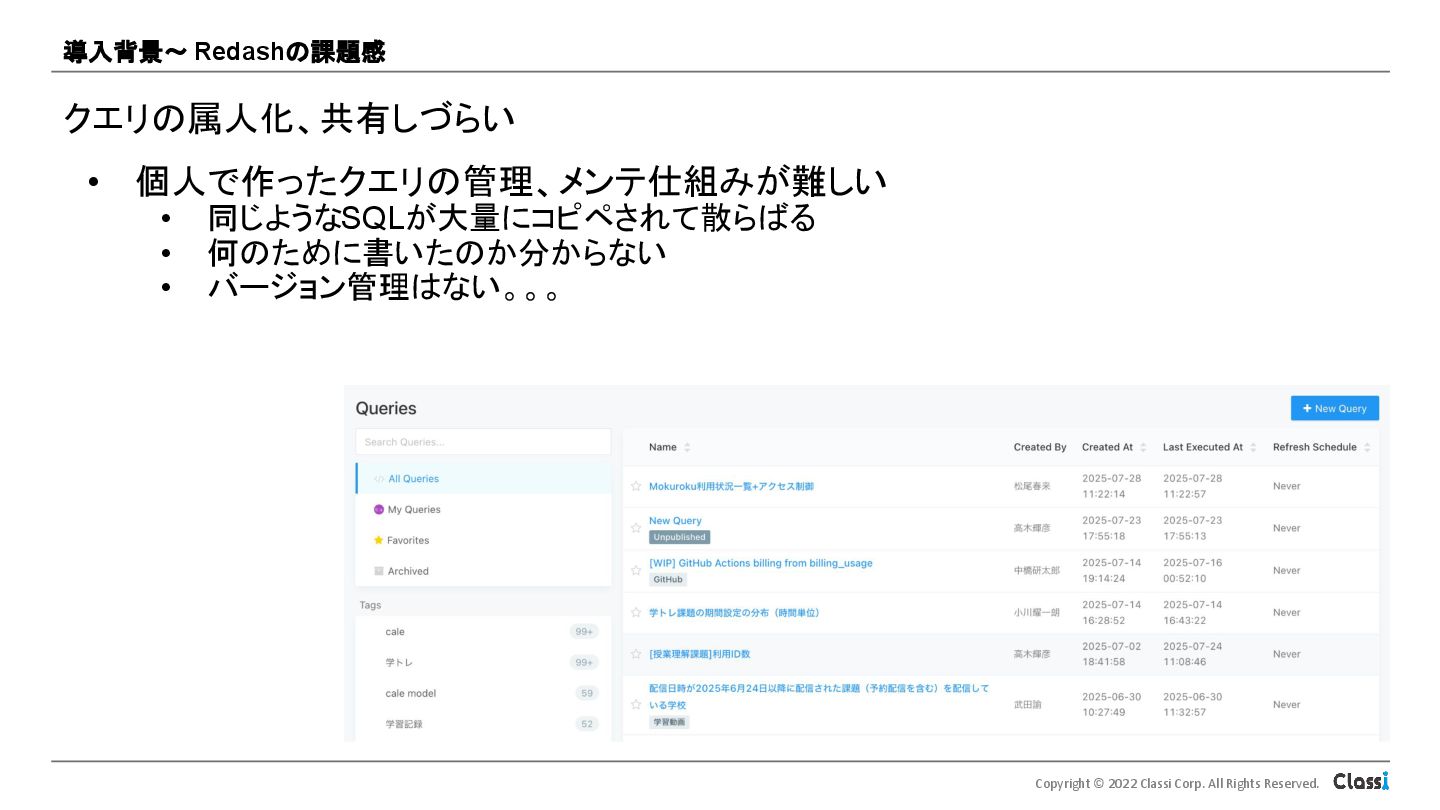Click created date 2025-06-30 10:27:49
The image size is (1440, 810).
1111,704
